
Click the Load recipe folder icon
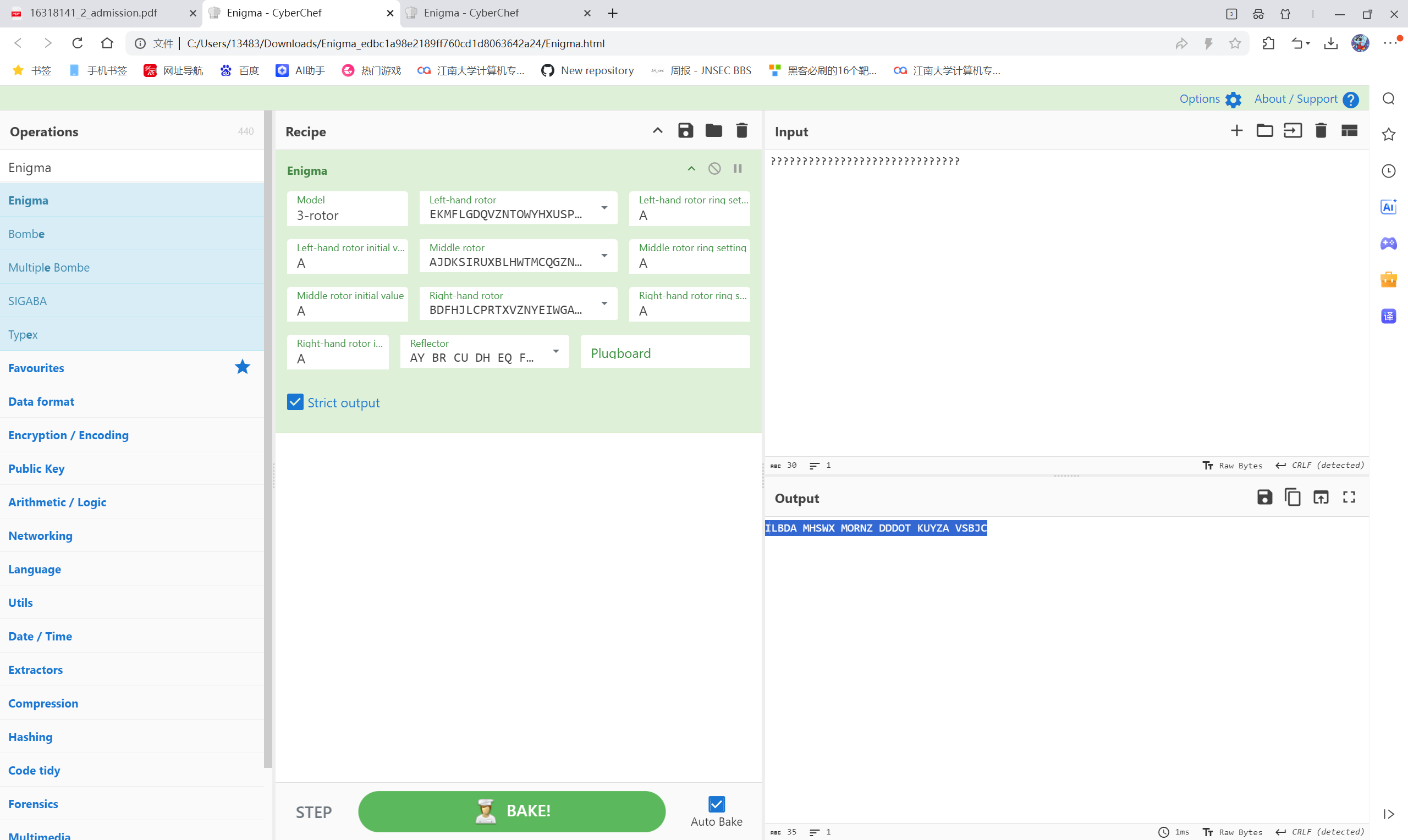[x=713, y=131]
